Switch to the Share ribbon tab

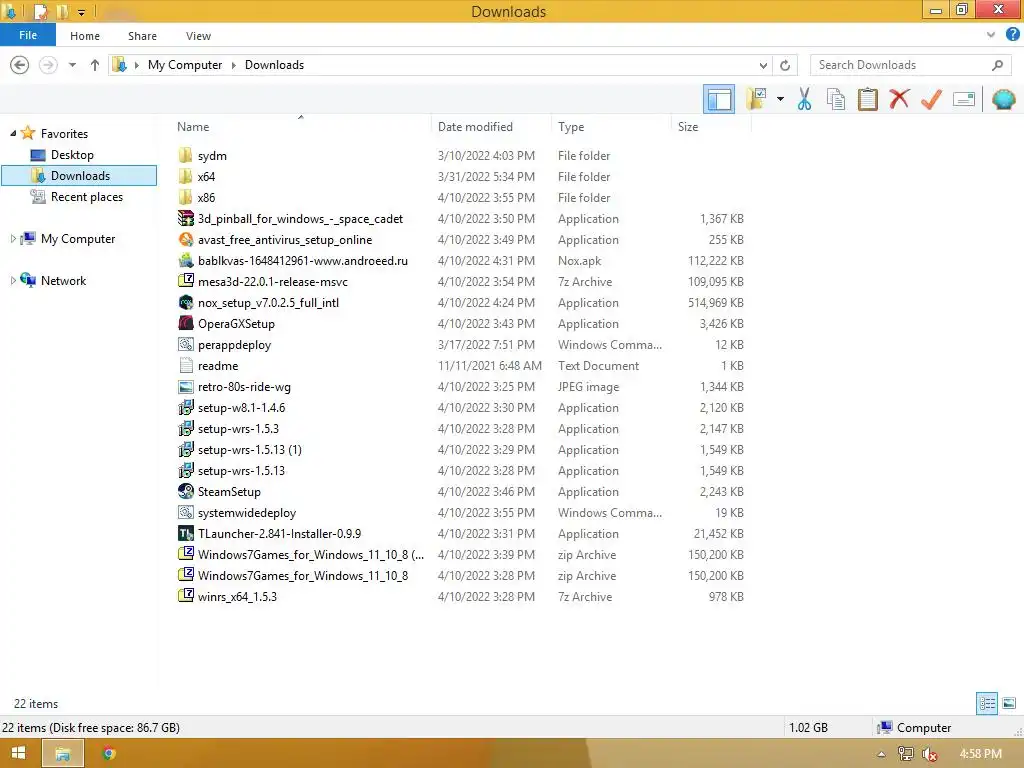[x=142, y=36]
